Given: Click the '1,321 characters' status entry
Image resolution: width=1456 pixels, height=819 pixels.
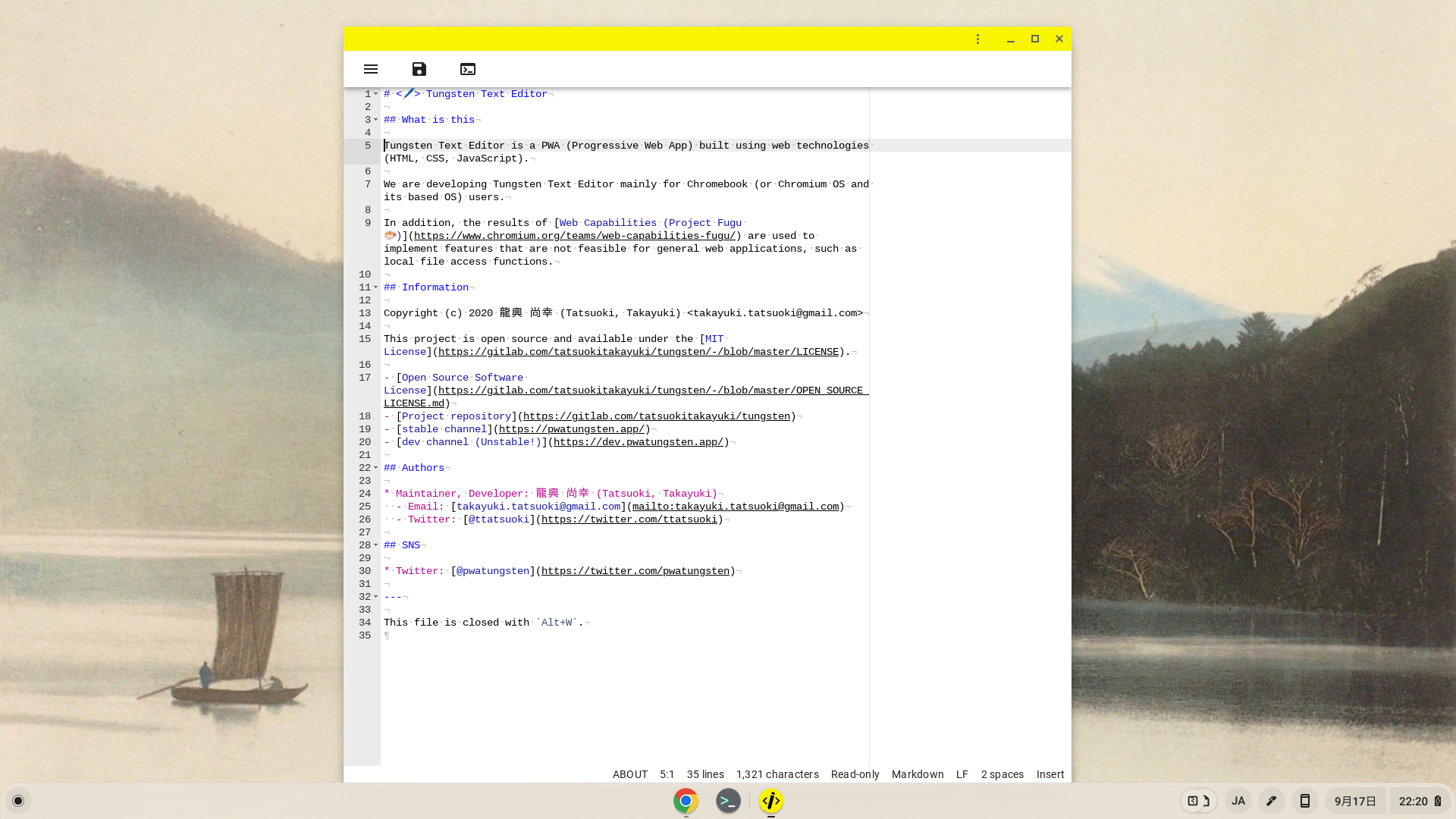Looking at the screenshot, I should [777, 774].
